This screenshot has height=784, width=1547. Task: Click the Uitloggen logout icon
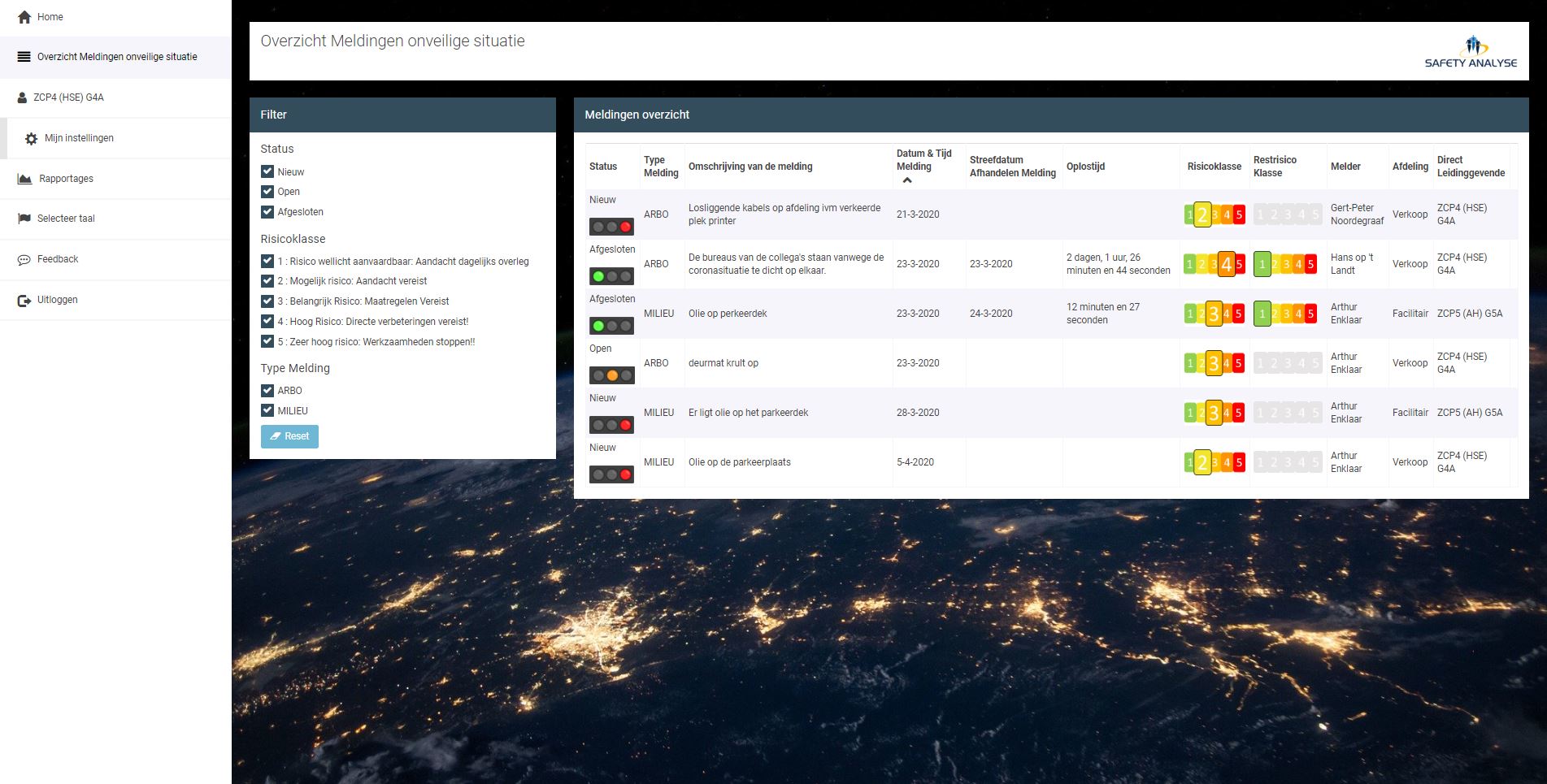tap(24, 300)
